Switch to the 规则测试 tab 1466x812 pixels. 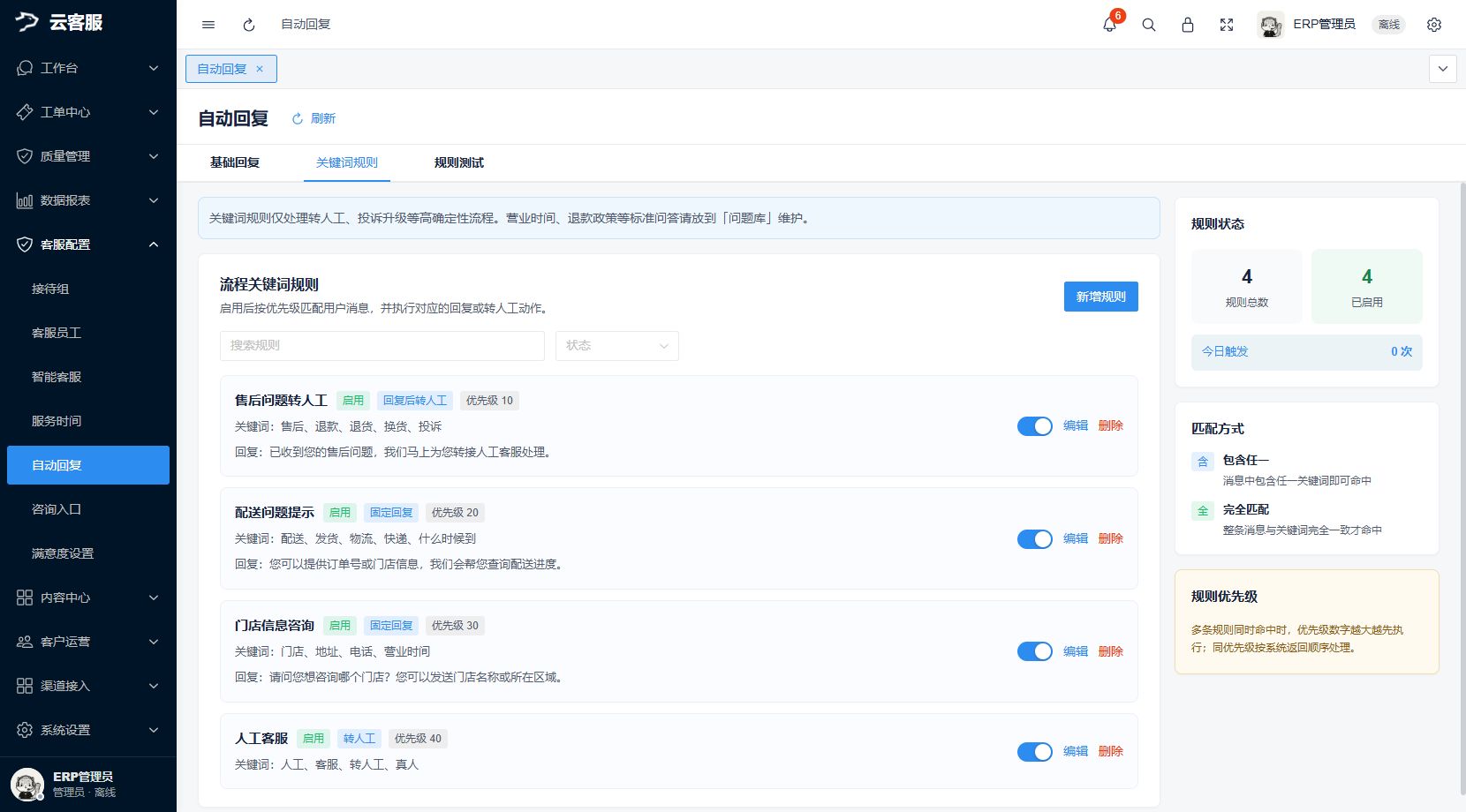(x=459, y=162)
